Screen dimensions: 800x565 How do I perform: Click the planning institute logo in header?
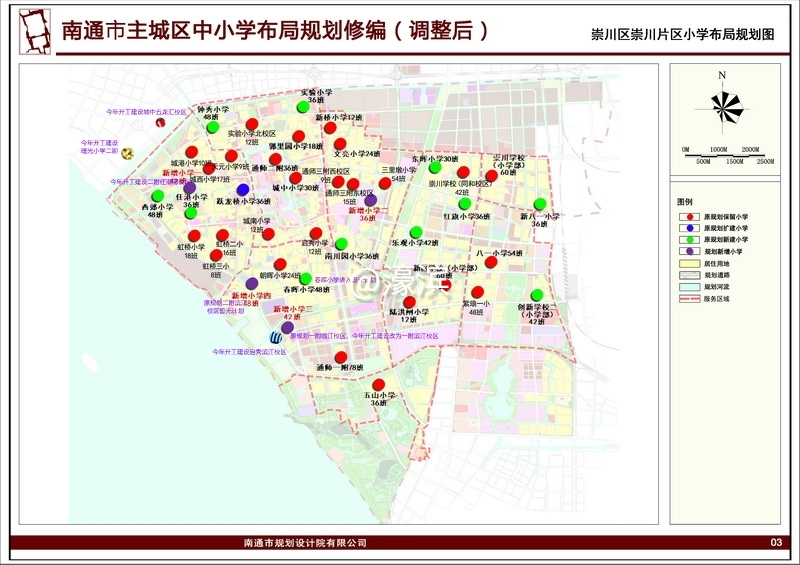click(35, 31)
